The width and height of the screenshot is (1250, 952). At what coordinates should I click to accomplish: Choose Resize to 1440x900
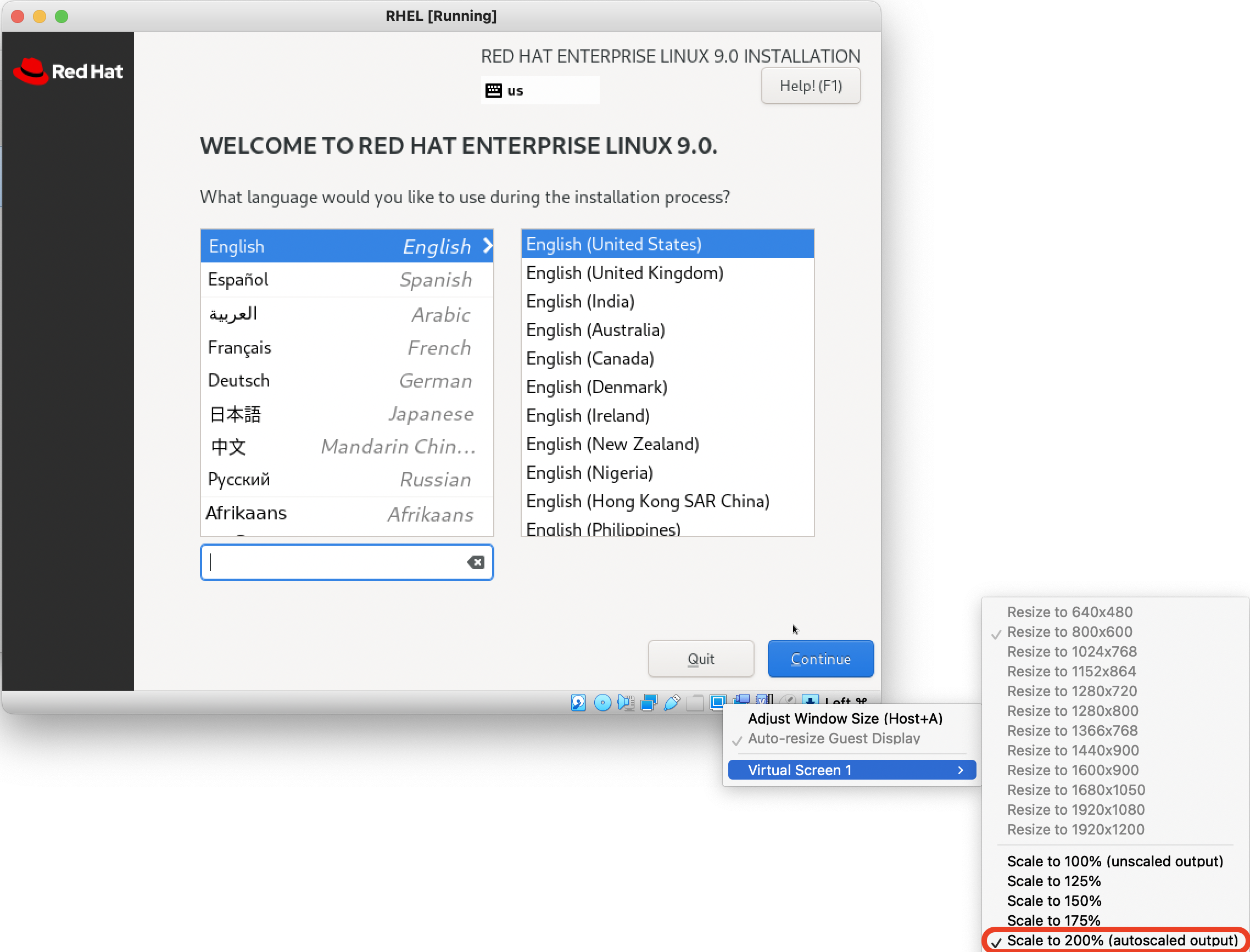tap(1073, 751)
